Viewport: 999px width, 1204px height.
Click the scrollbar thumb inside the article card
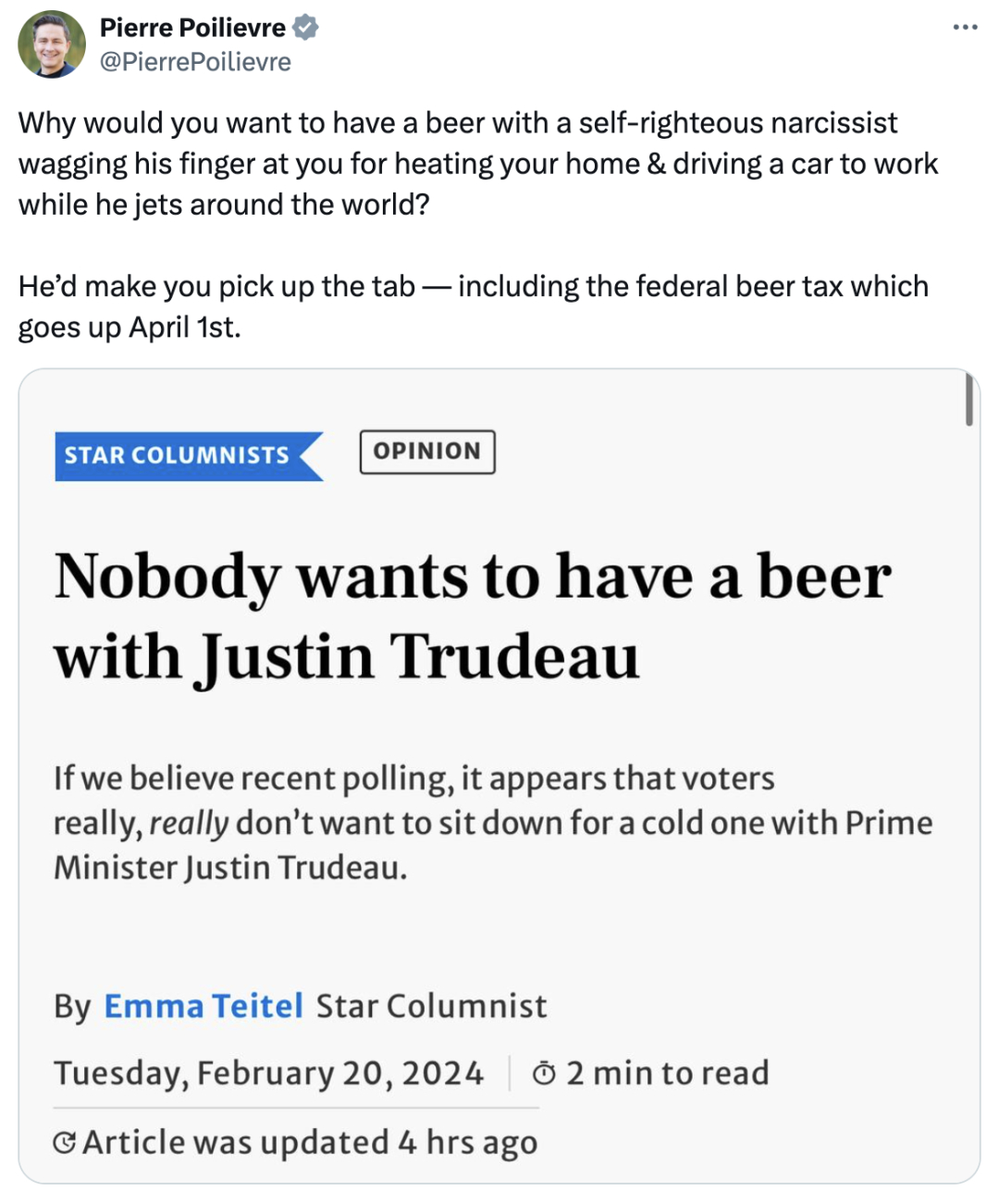968,399
